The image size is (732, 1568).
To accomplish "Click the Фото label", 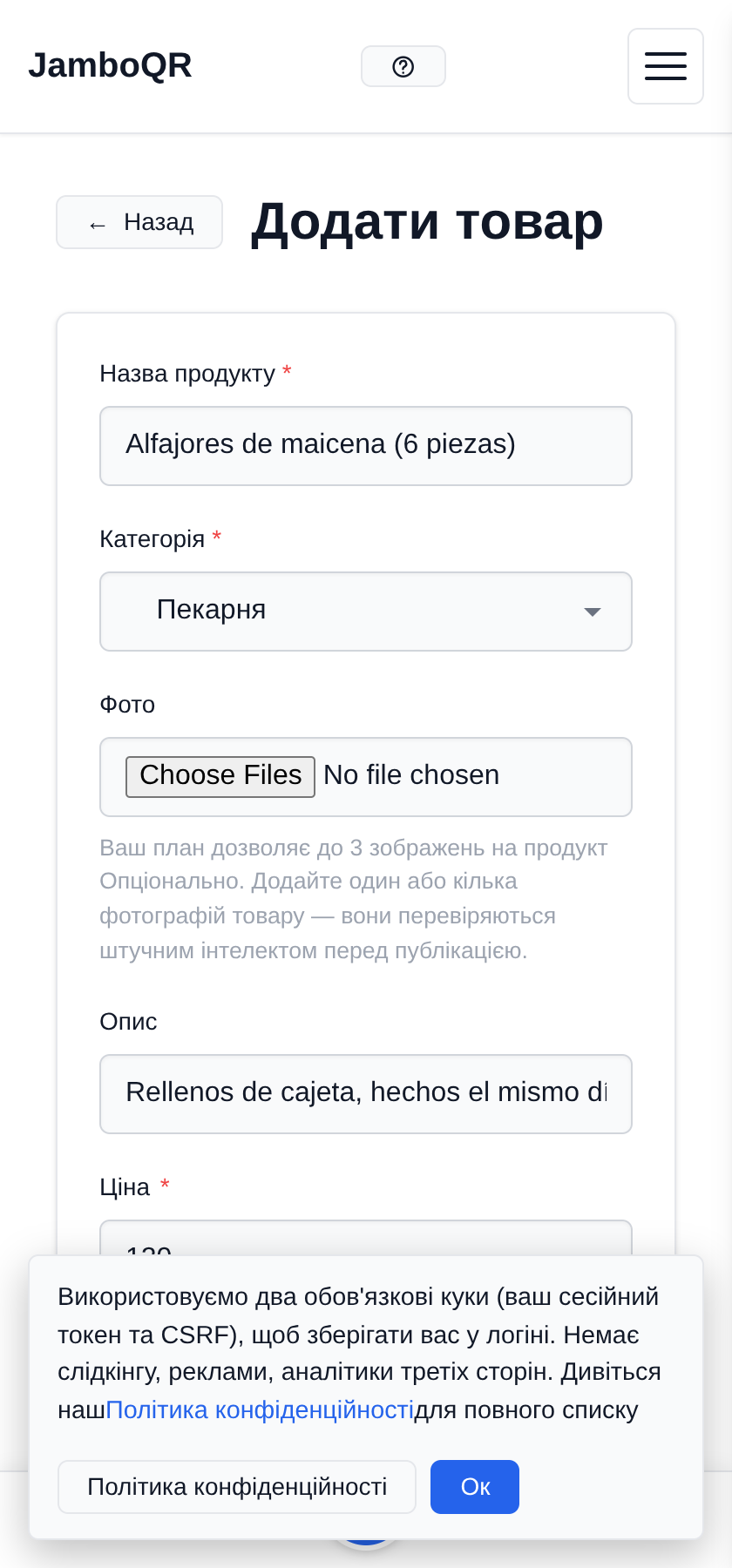I will (127, 705).
